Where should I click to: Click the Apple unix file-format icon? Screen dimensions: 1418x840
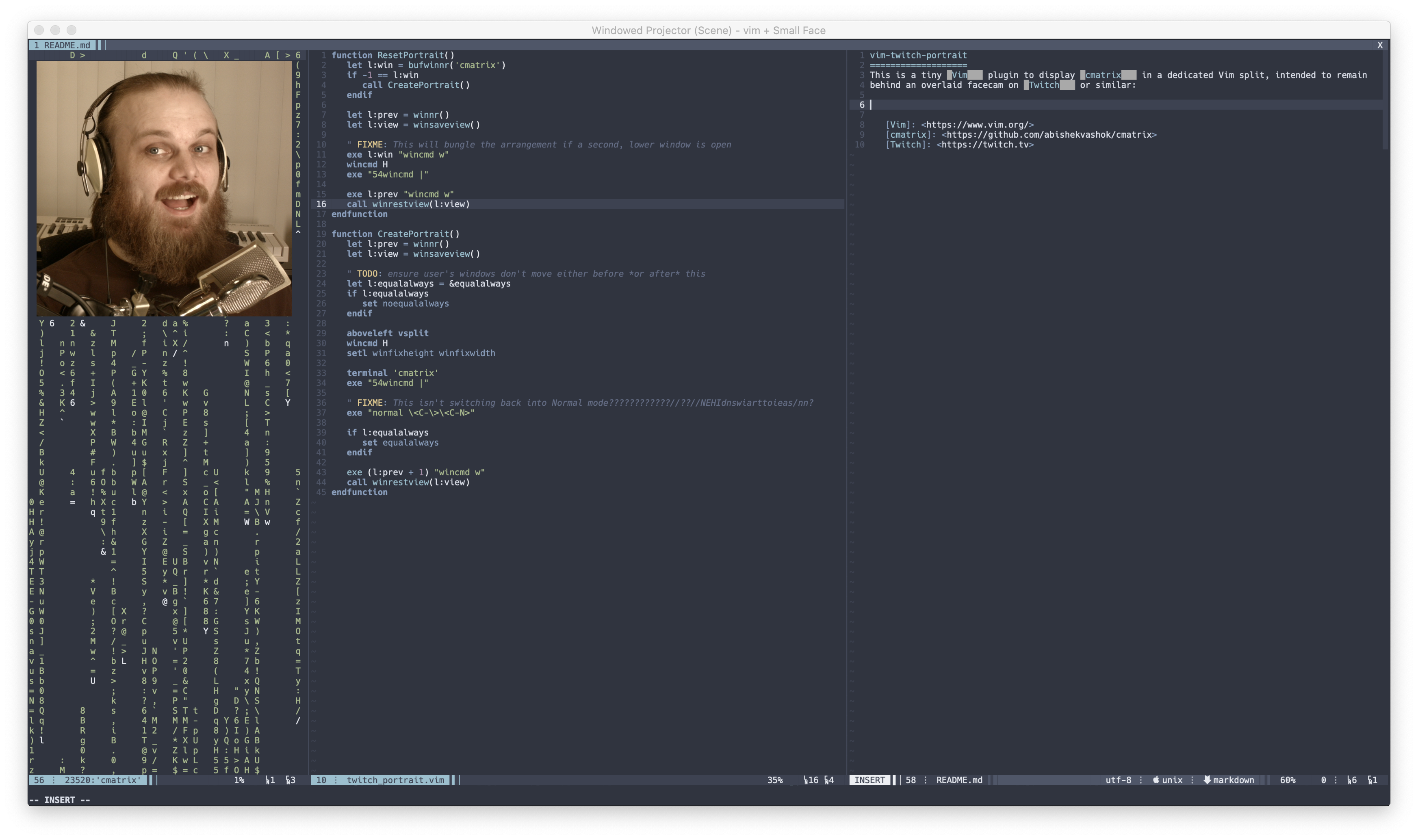(x=1156, y=780)
